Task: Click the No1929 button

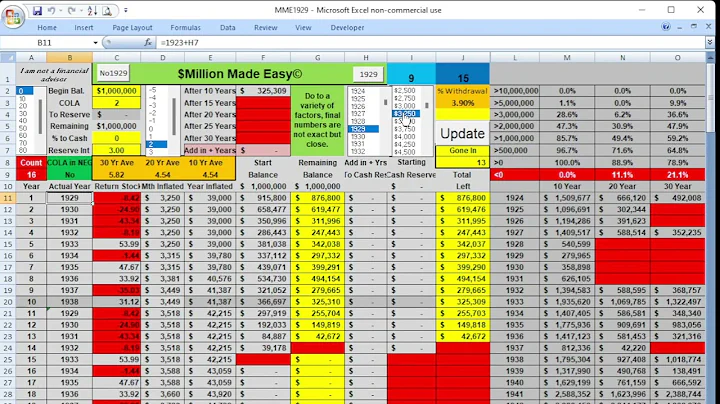Action: (113, 73)
